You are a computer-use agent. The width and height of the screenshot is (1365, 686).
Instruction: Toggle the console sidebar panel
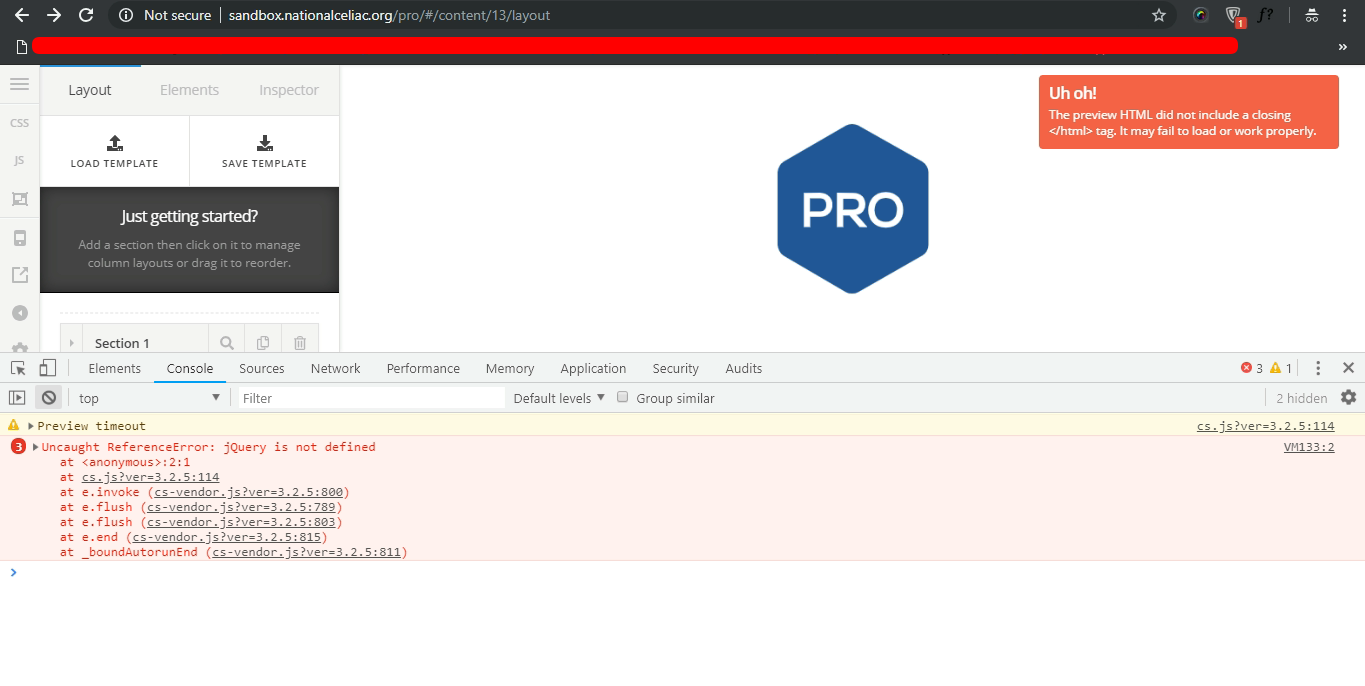click(17, 397)
